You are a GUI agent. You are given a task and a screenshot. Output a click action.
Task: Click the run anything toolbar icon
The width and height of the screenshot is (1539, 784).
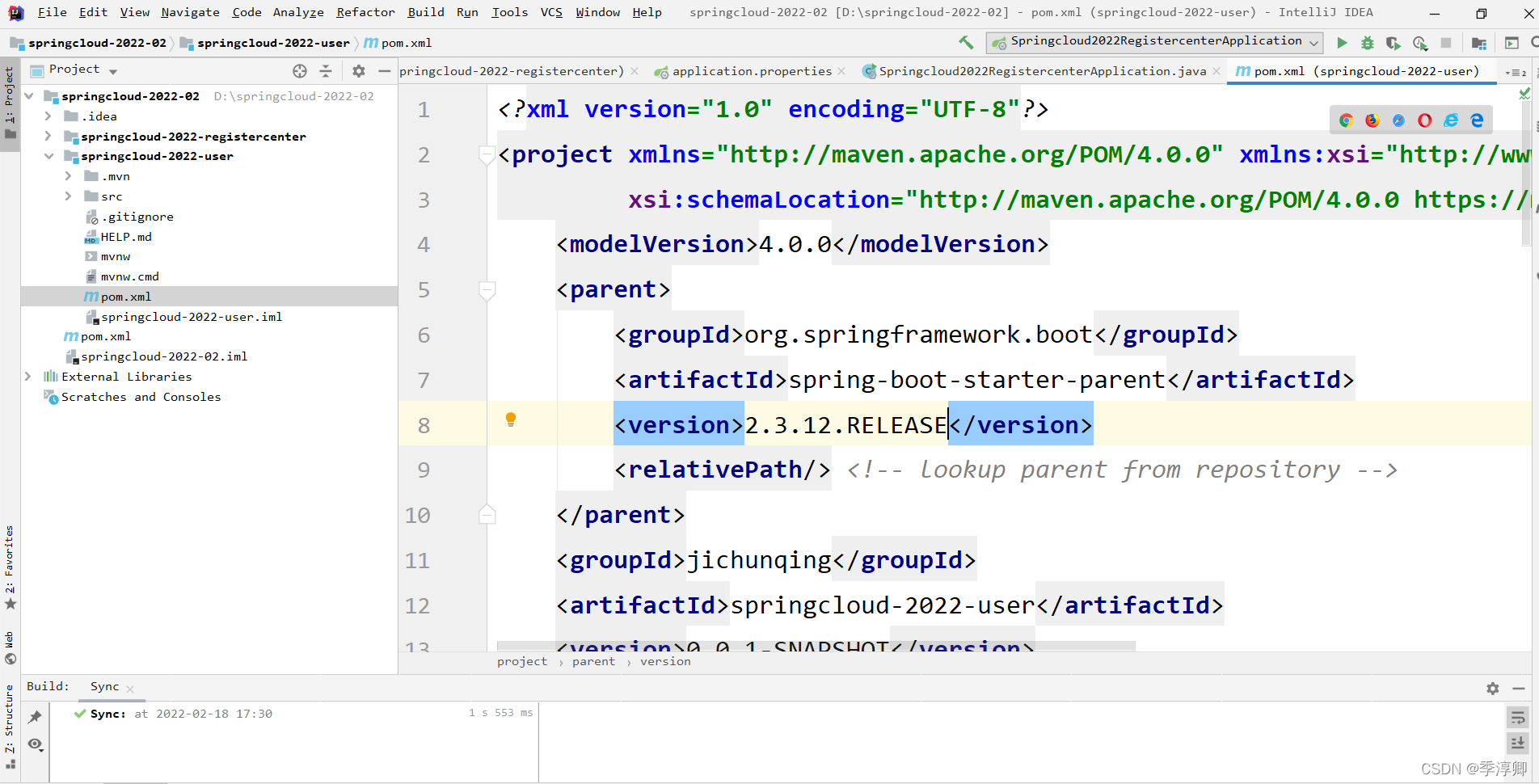point(1512,43)
